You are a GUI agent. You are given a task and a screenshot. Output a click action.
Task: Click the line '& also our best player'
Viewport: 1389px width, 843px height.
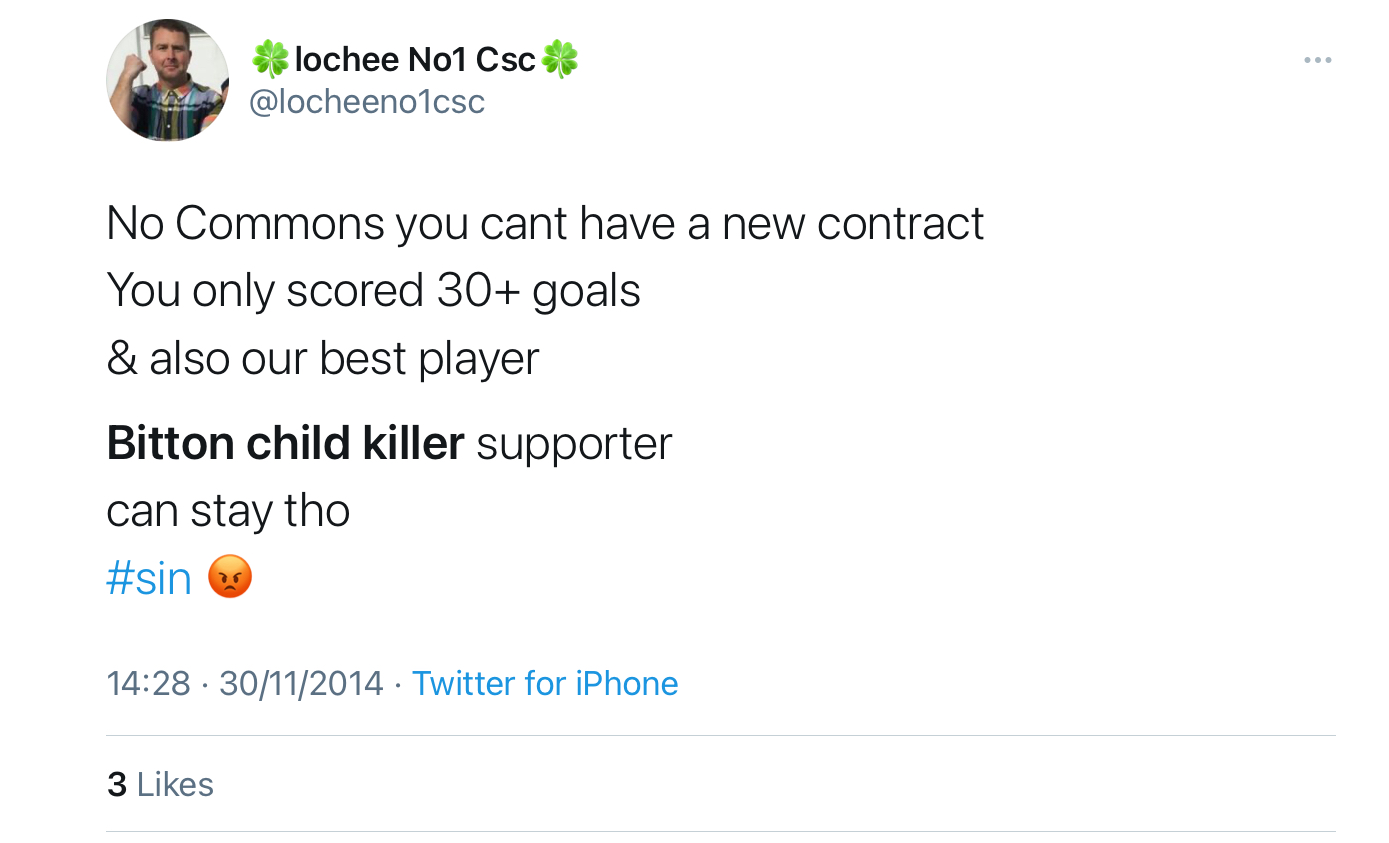click(323, 359)
